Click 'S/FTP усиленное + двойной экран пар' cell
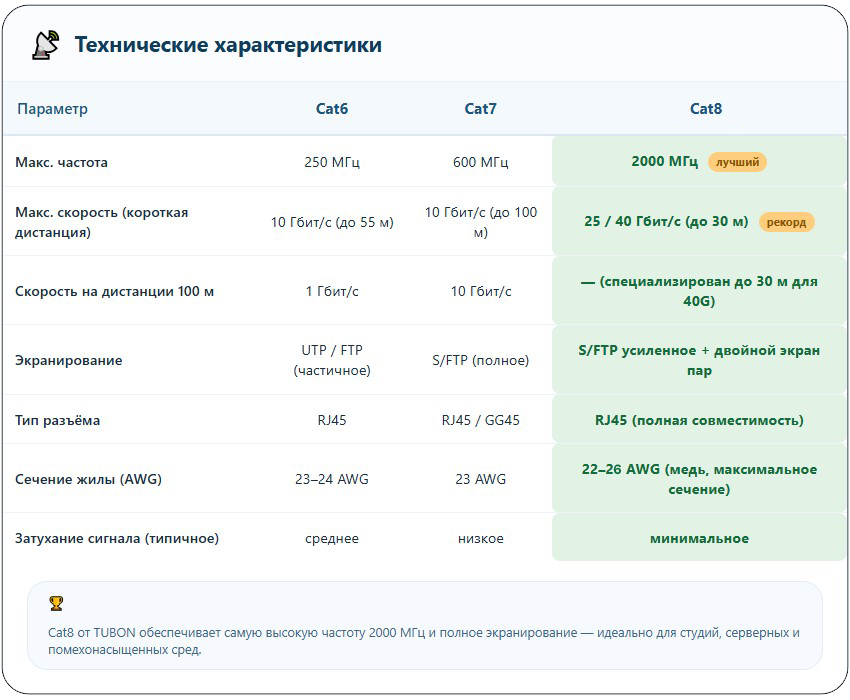 699,360
